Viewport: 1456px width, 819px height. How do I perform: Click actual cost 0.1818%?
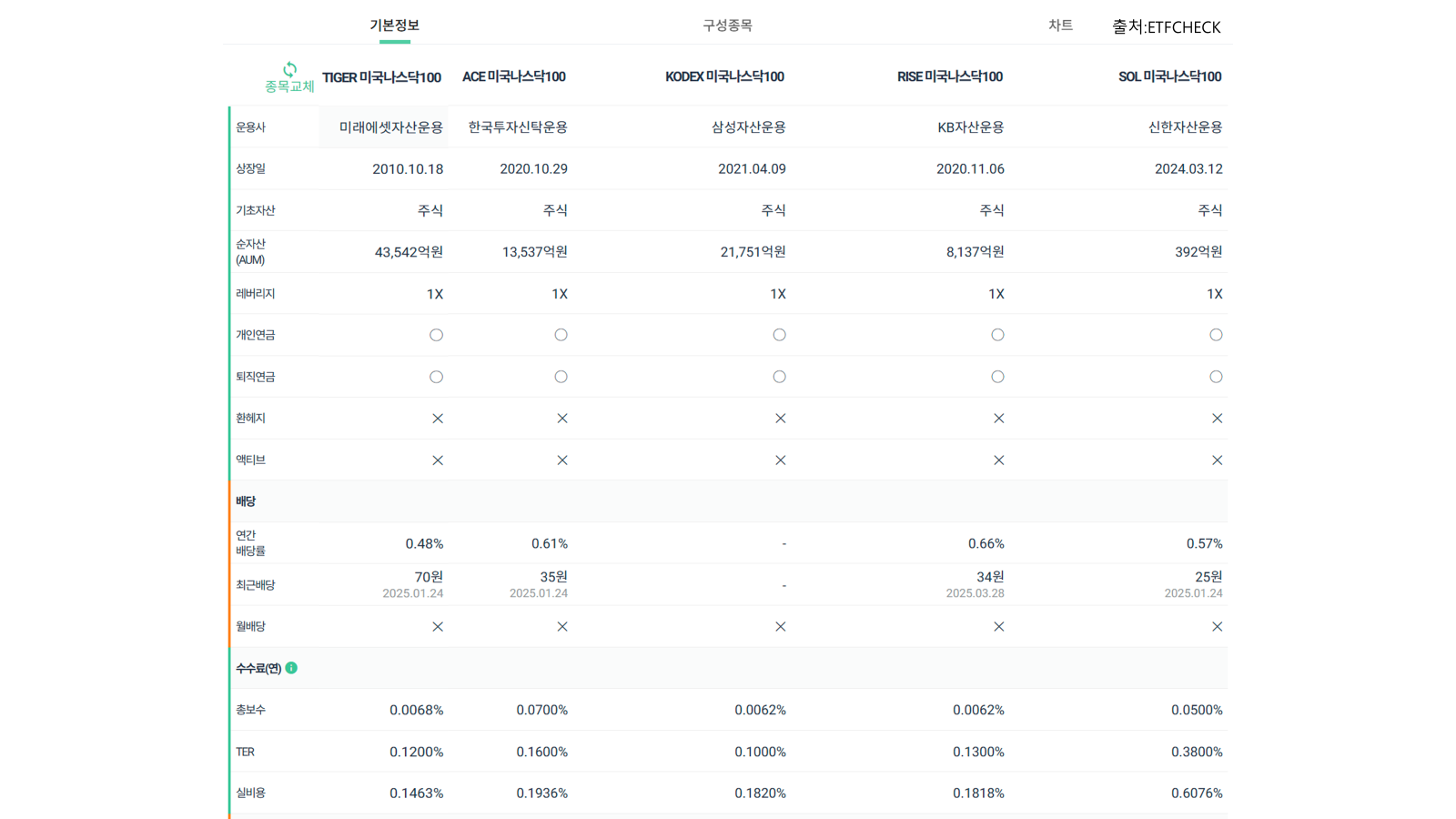tap(979, 794)
